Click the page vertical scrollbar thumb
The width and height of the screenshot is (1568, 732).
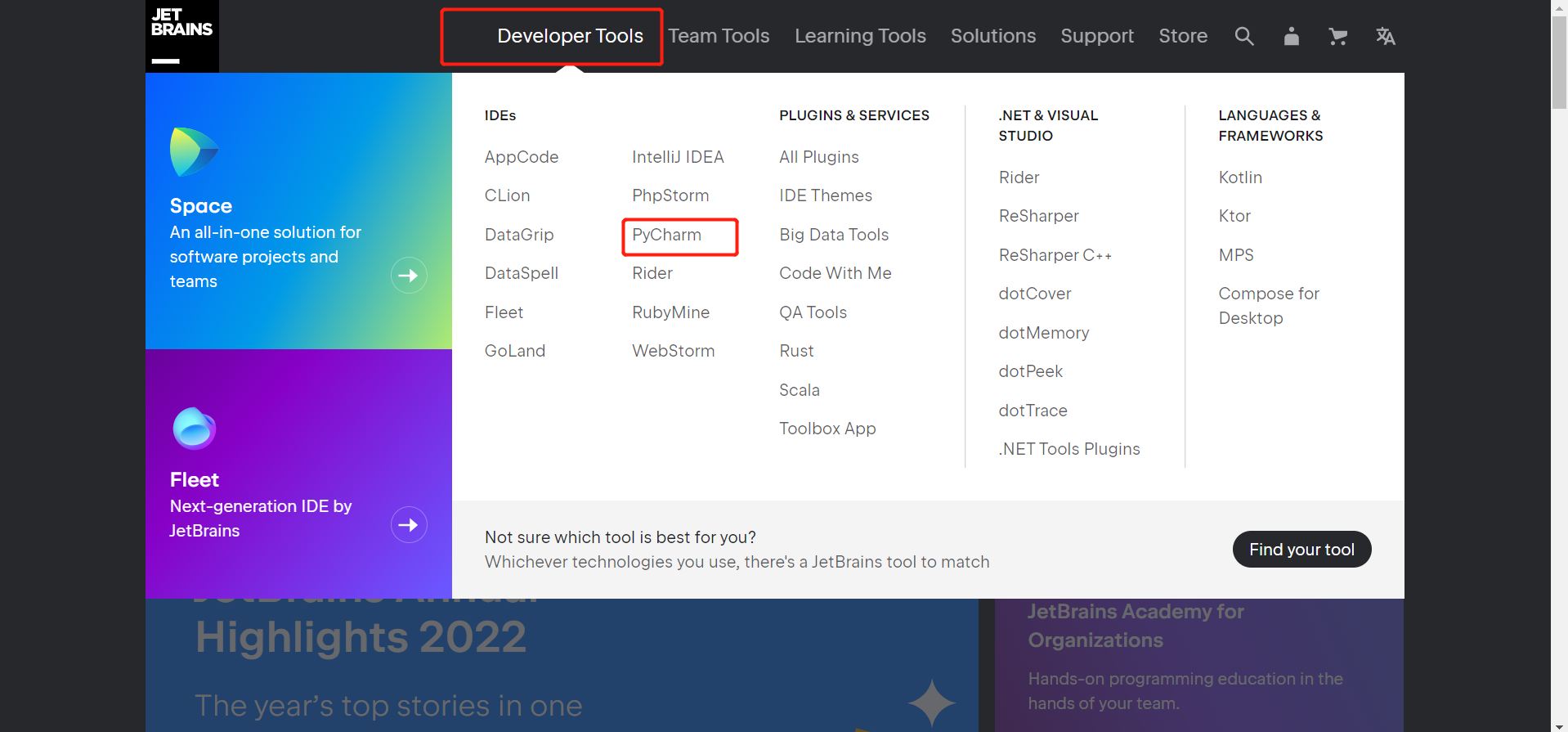point(1560,62)
